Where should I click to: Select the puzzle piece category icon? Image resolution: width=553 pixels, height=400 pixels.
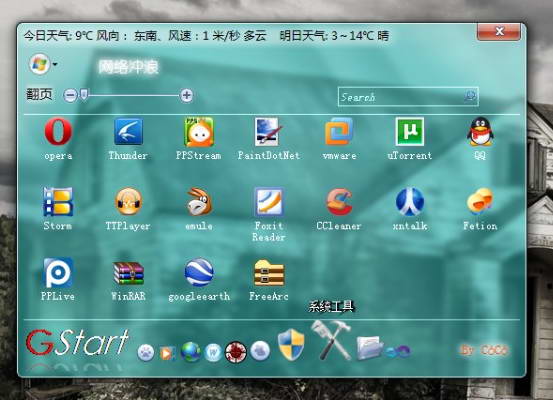click(260, 351)
